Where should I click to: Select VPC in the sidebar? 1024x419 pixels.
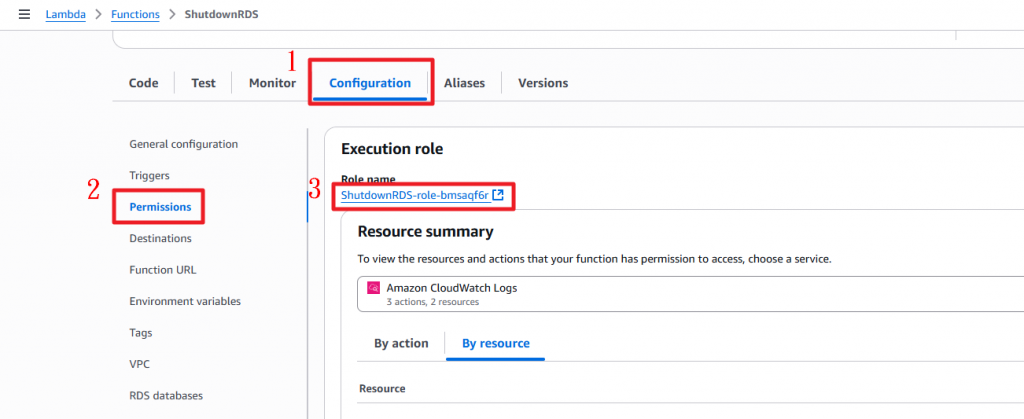(x=140, y=364)
